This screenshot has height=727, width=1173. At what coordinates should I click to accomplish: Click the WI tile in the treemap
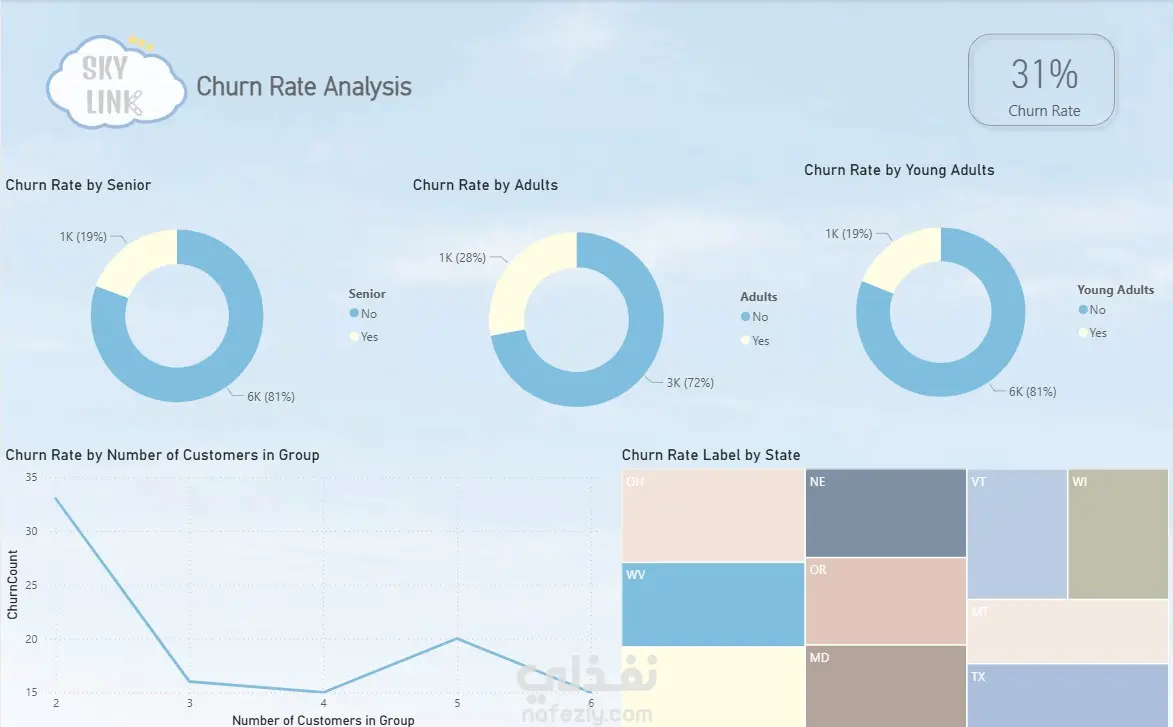point(1118,534)
